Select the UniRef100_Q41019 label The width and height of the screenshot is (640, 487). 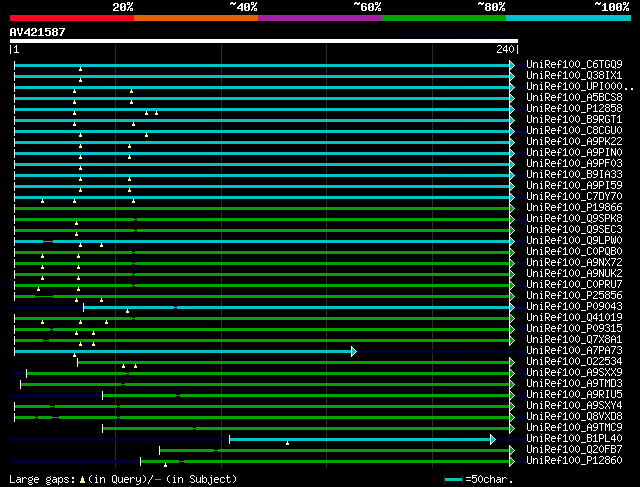pos(574,318)
